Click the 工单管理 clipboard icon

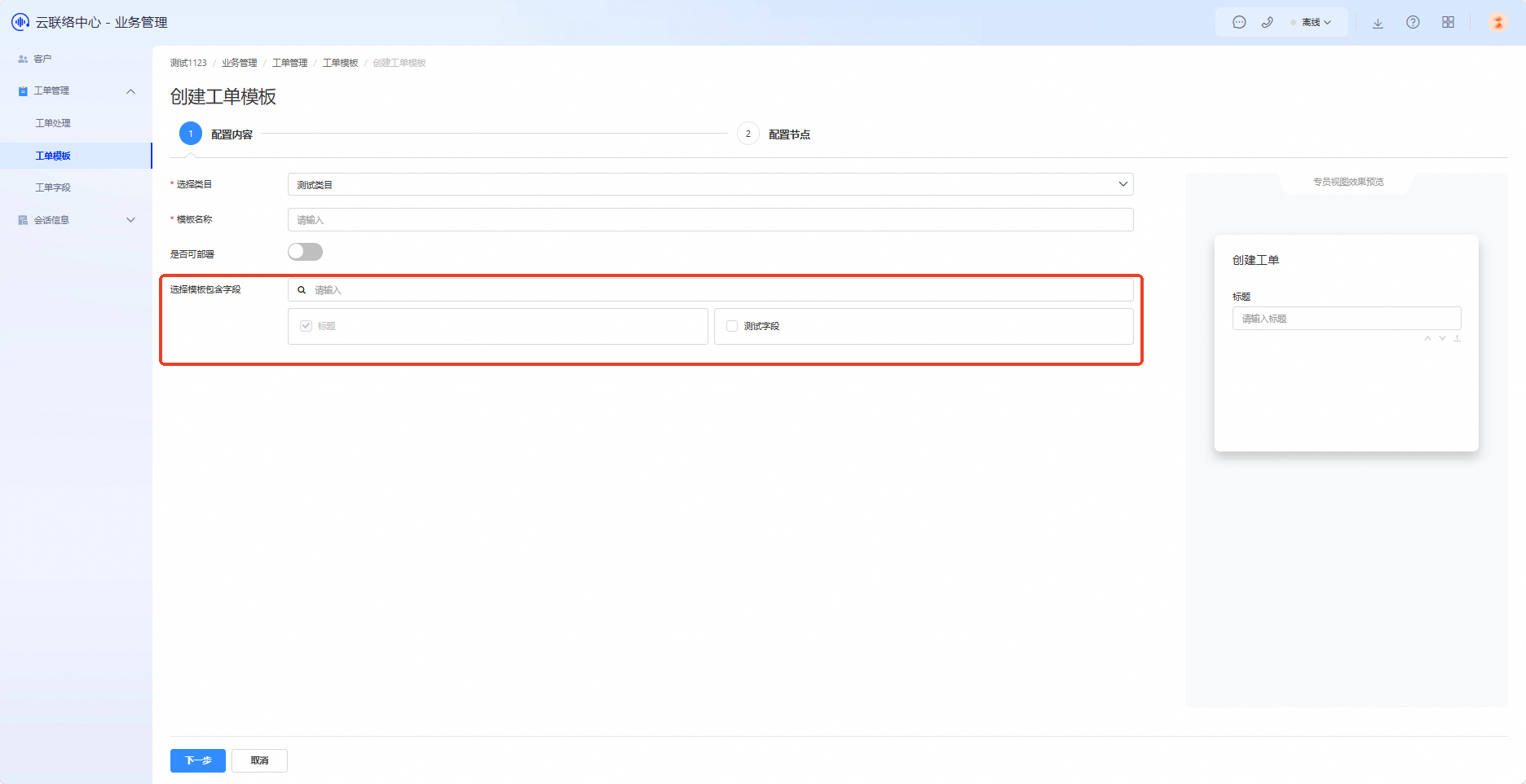point(23,91)
